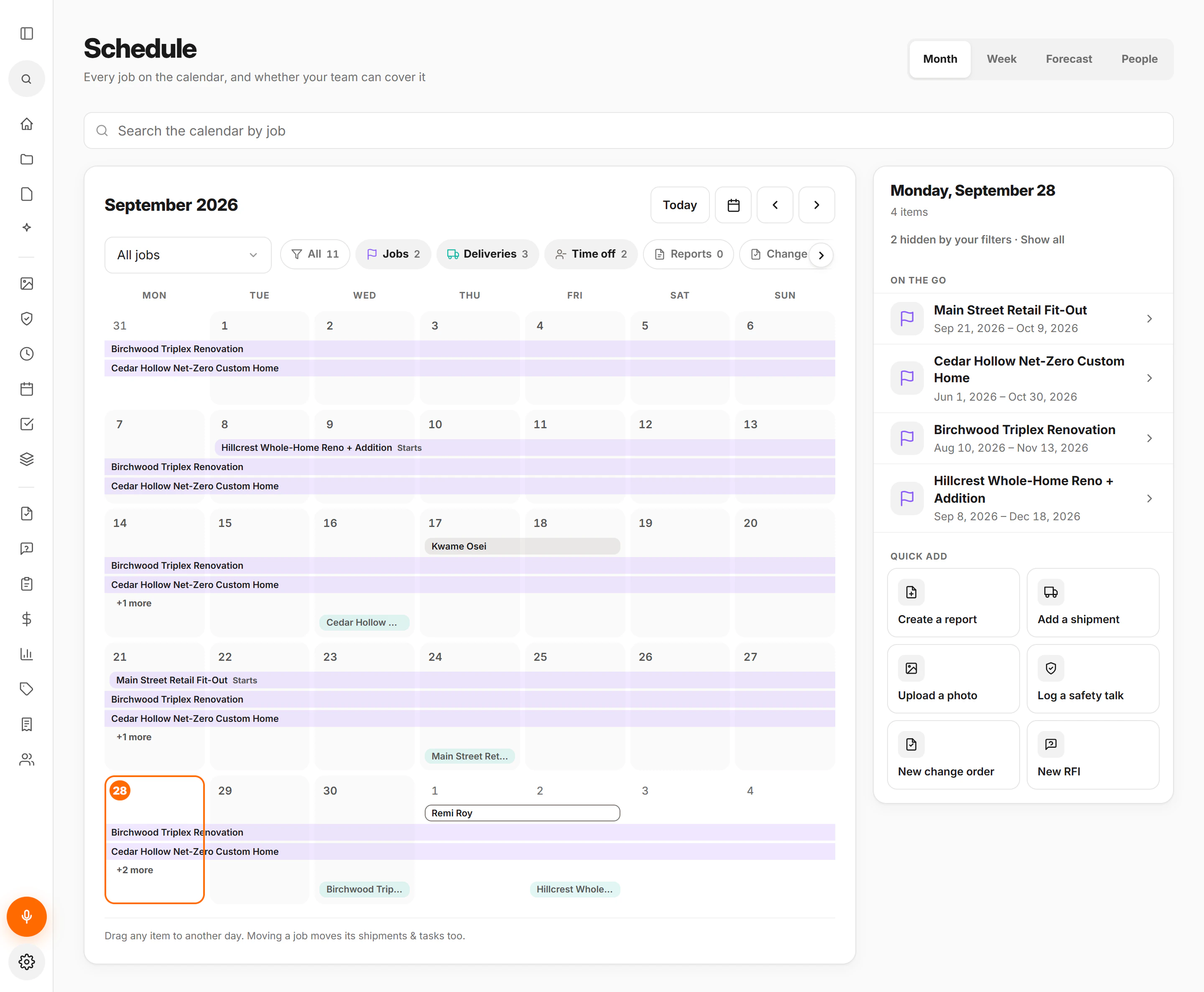The height and width of the screenshot is (992, 1204).
Task: Toggle the Reports filter chip
Action: [x=688, y=254]
